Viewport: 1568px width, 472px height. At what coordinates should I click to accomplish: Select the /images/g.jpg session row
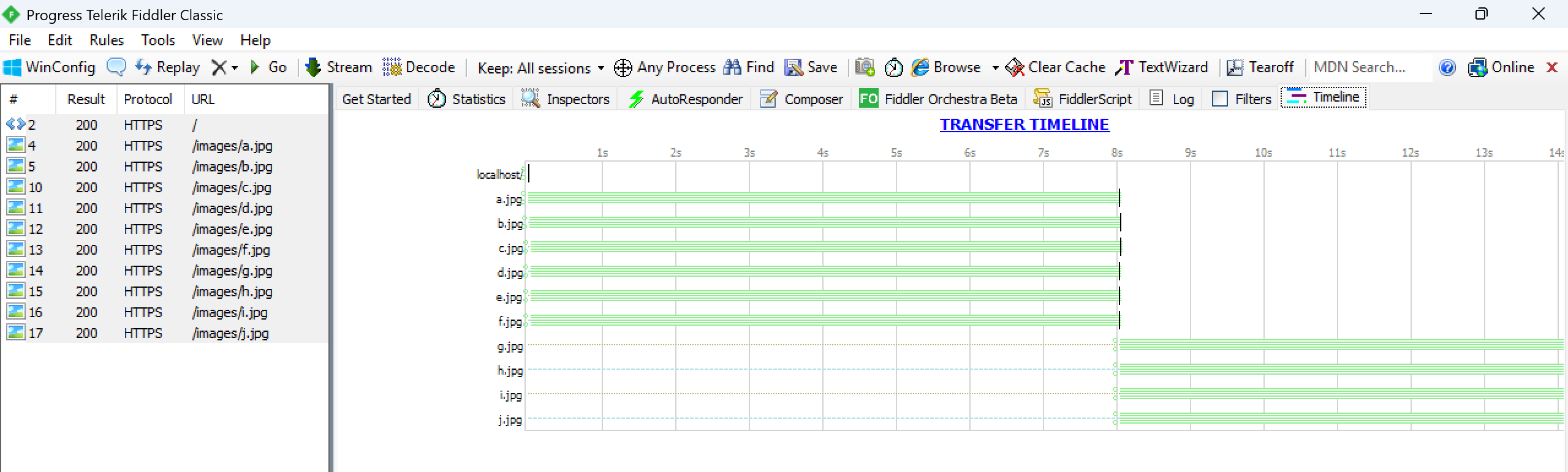165,271
